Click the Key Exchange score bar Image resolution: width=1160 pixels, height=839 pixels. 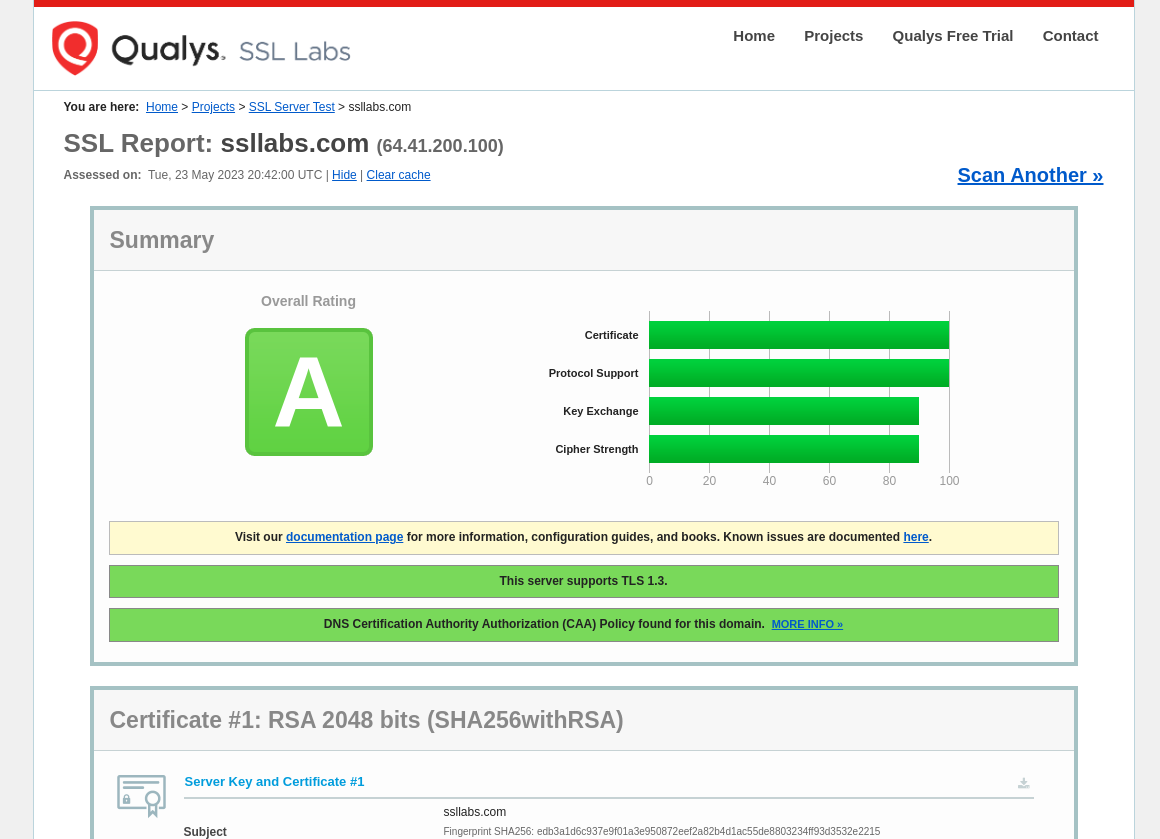pyautogui.click(x=784, y=411)
